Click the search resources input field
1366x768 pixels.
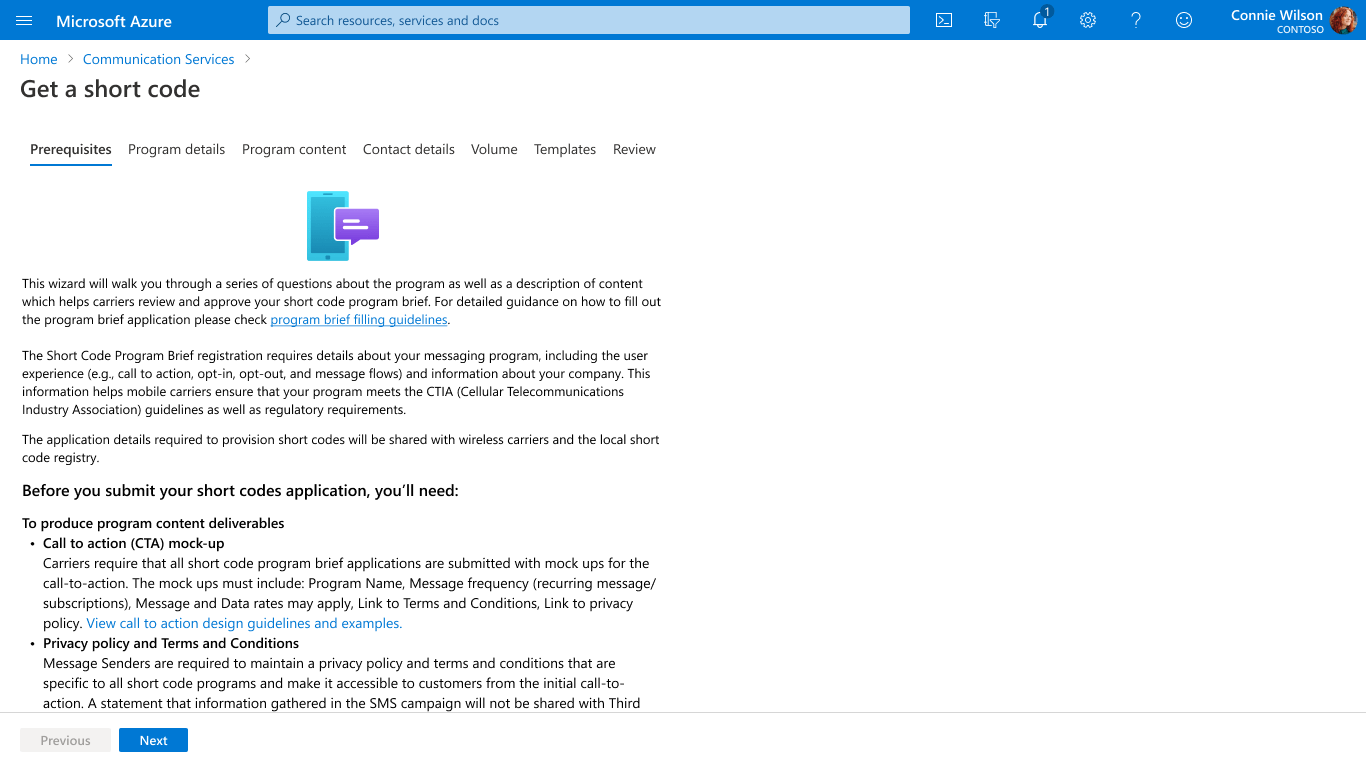point(588,19)
